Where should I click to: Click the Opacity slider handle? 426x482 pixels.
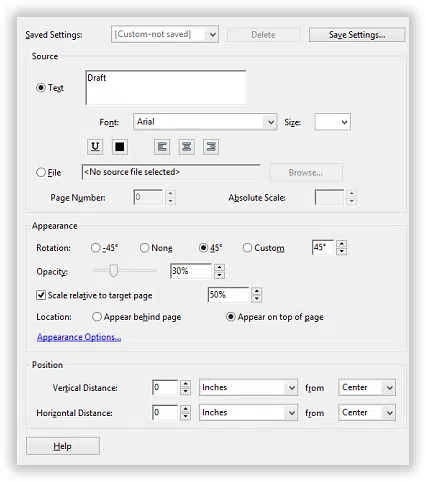114,271
